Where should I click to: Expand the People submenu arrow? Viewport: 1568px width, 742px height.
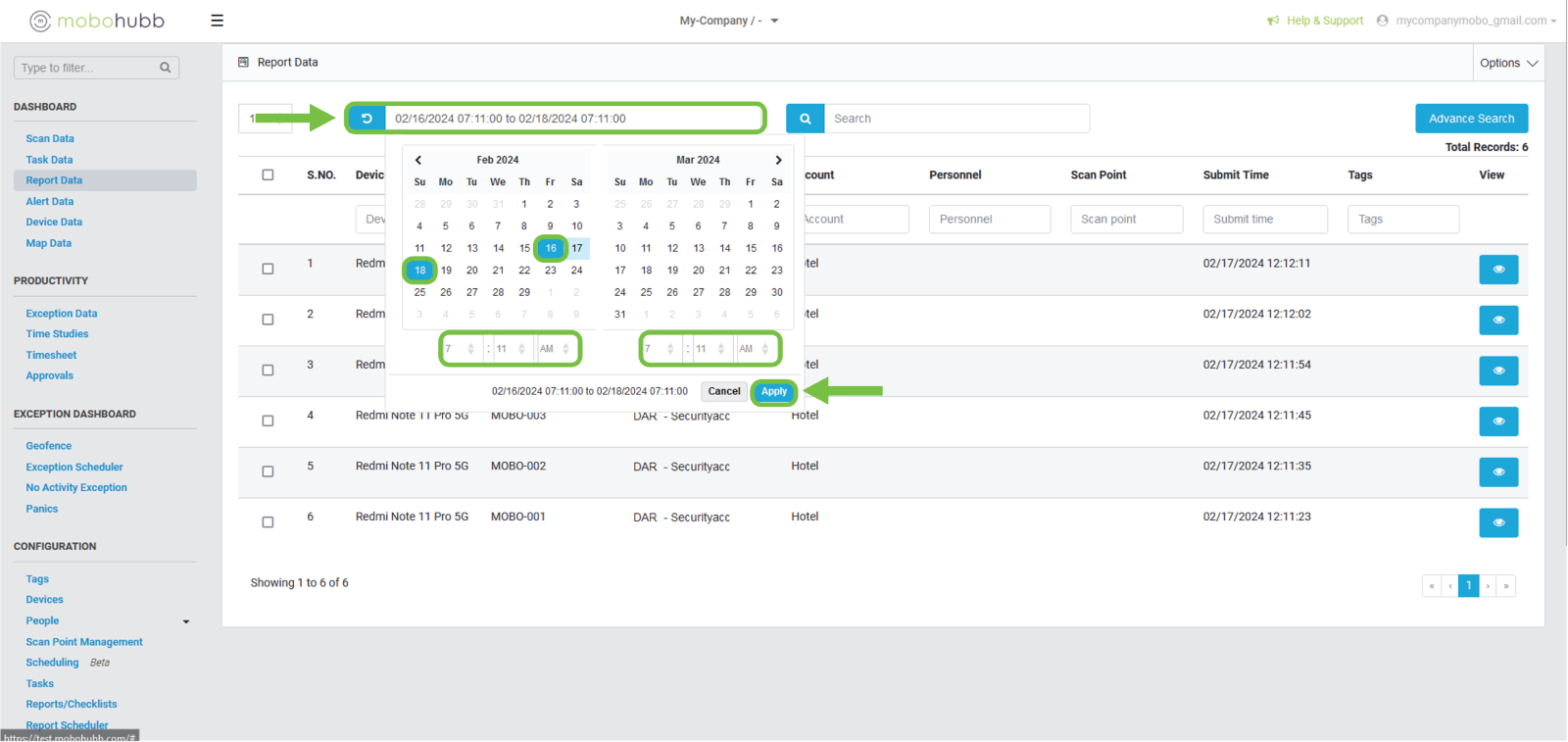[x=186, y=621]
